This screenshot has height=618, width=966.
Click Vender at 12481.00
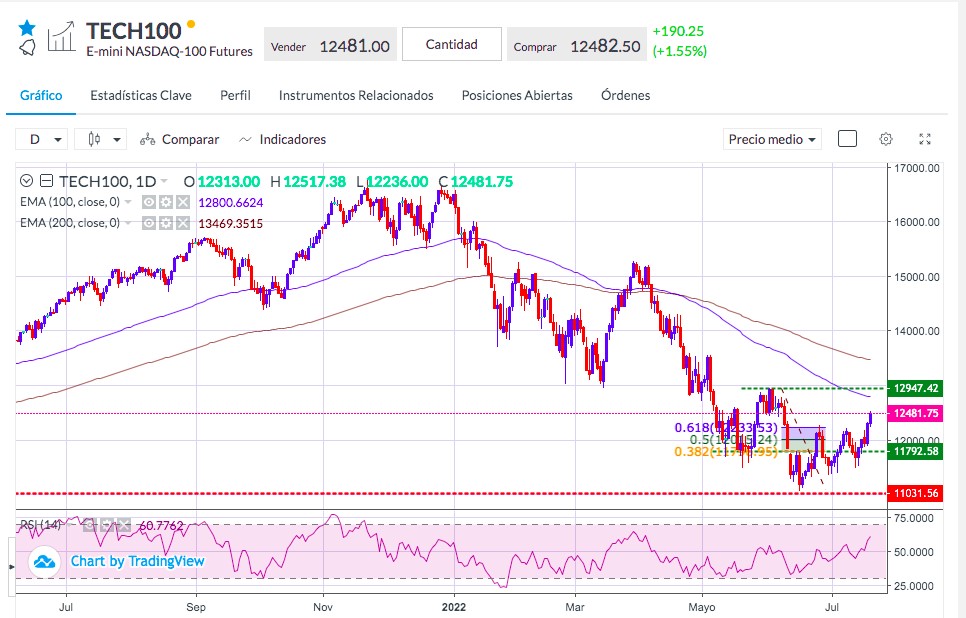pos(330,45)
